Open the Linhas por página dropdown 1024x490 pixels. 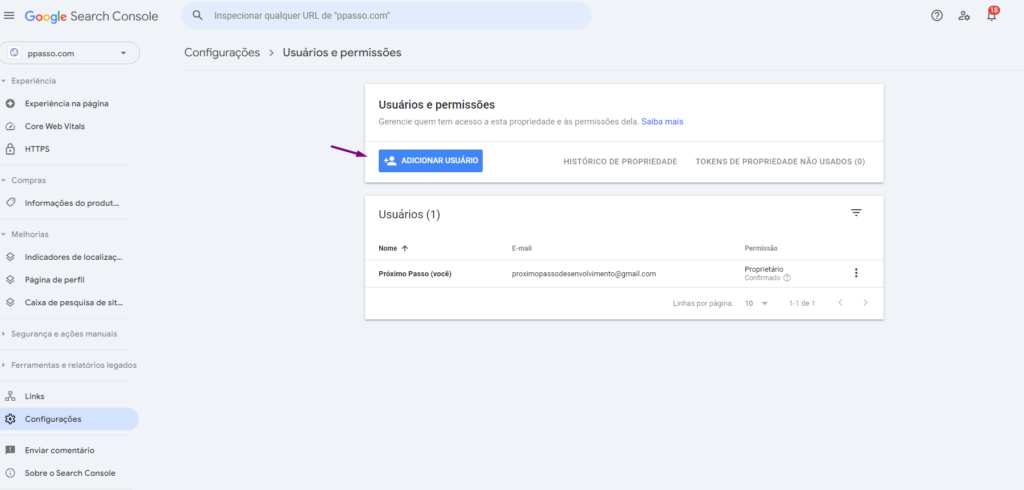click(x=756, y=303)
